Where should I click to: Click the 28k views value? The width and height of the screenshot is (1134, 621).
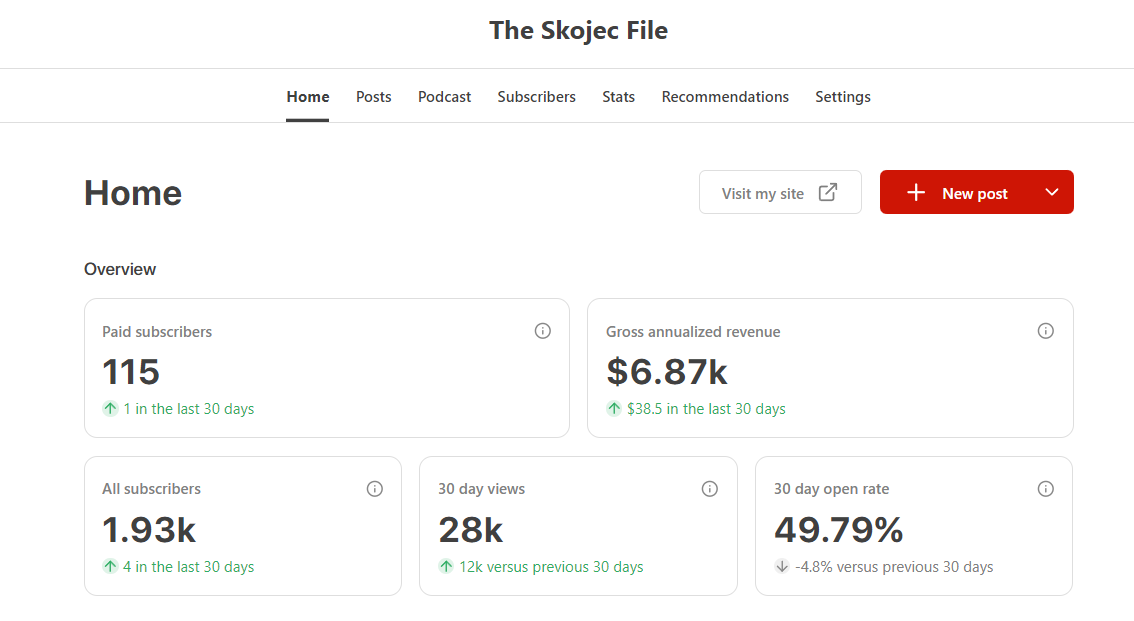coord(471,530)
